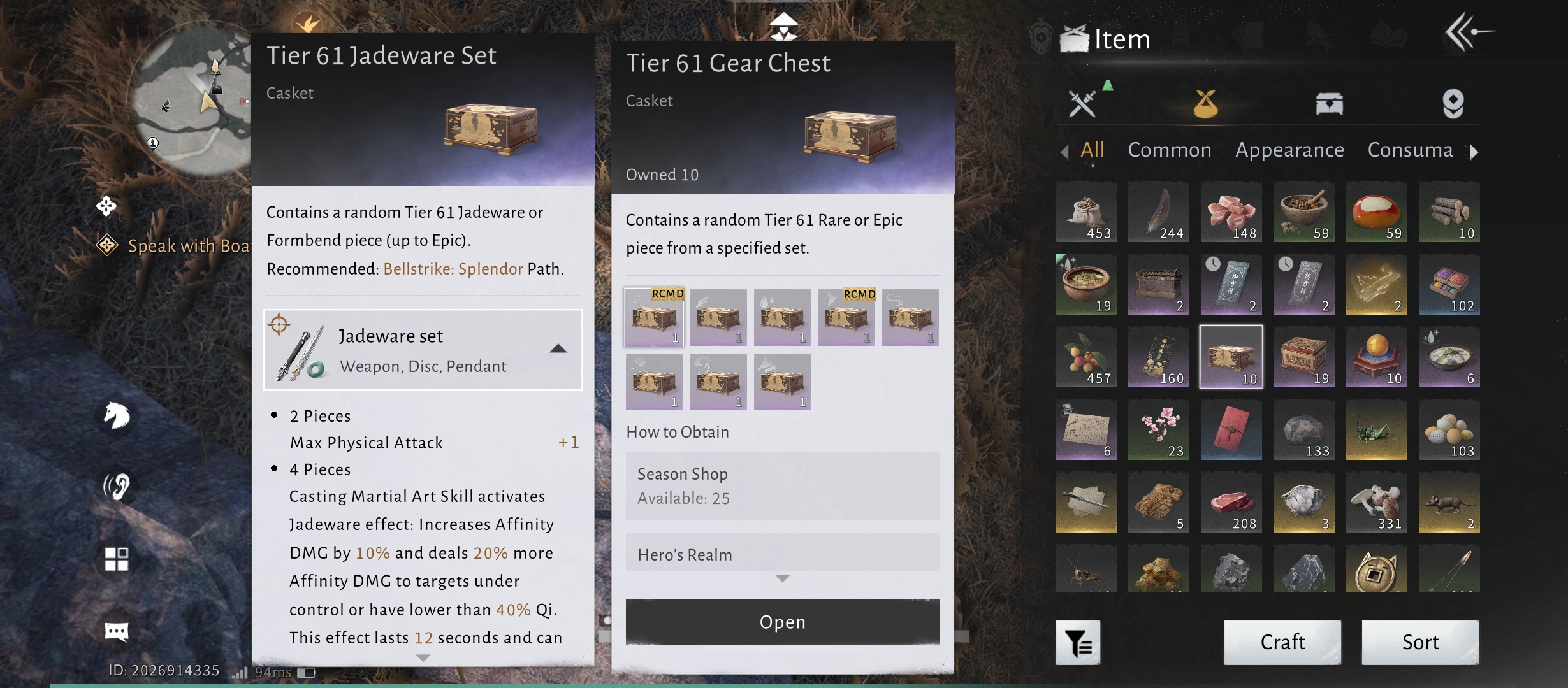Switch to the Common category tab
The image size is (1568, 688).
pyautogui.click(x=1170, y=150)
